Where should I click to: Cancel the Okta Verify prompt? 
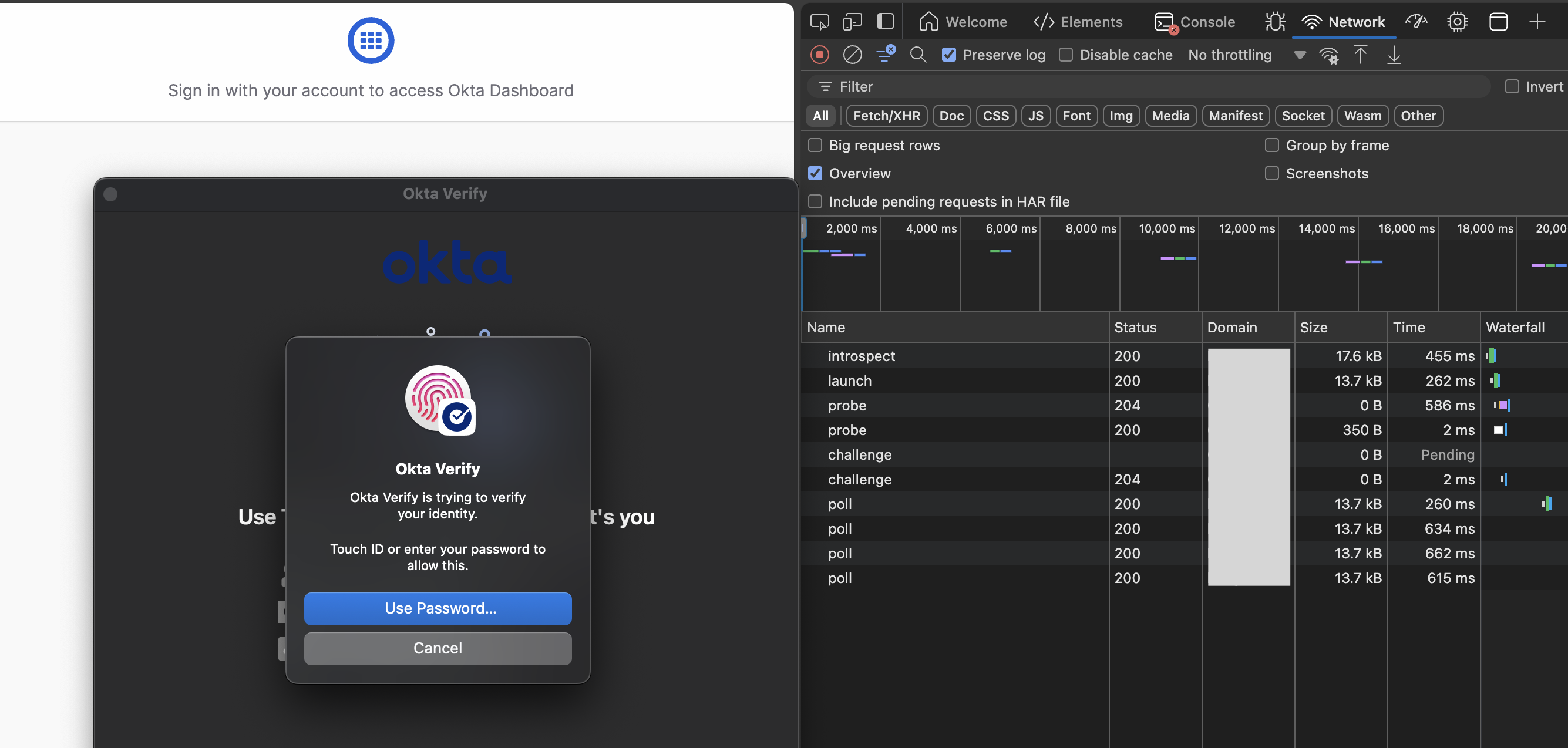point(438,648)
